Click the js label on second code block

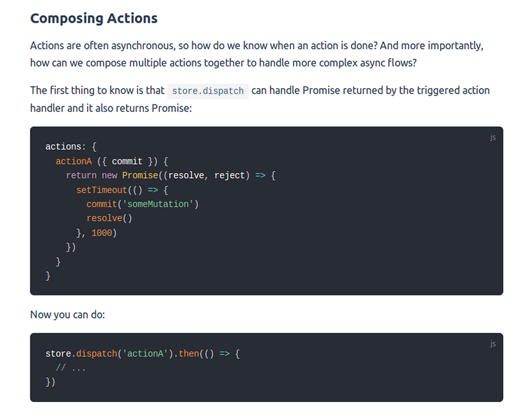[493, 344]
